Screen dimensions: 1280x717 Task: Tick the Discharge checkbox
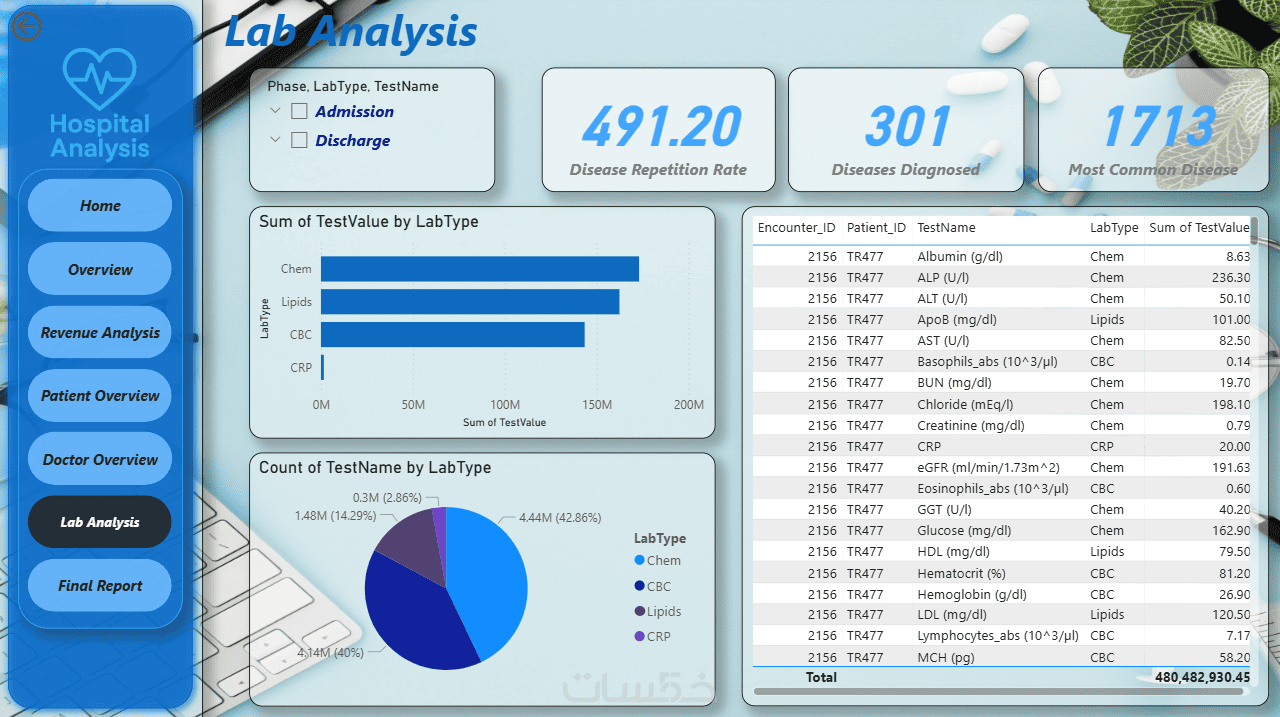tap(299, 141)
